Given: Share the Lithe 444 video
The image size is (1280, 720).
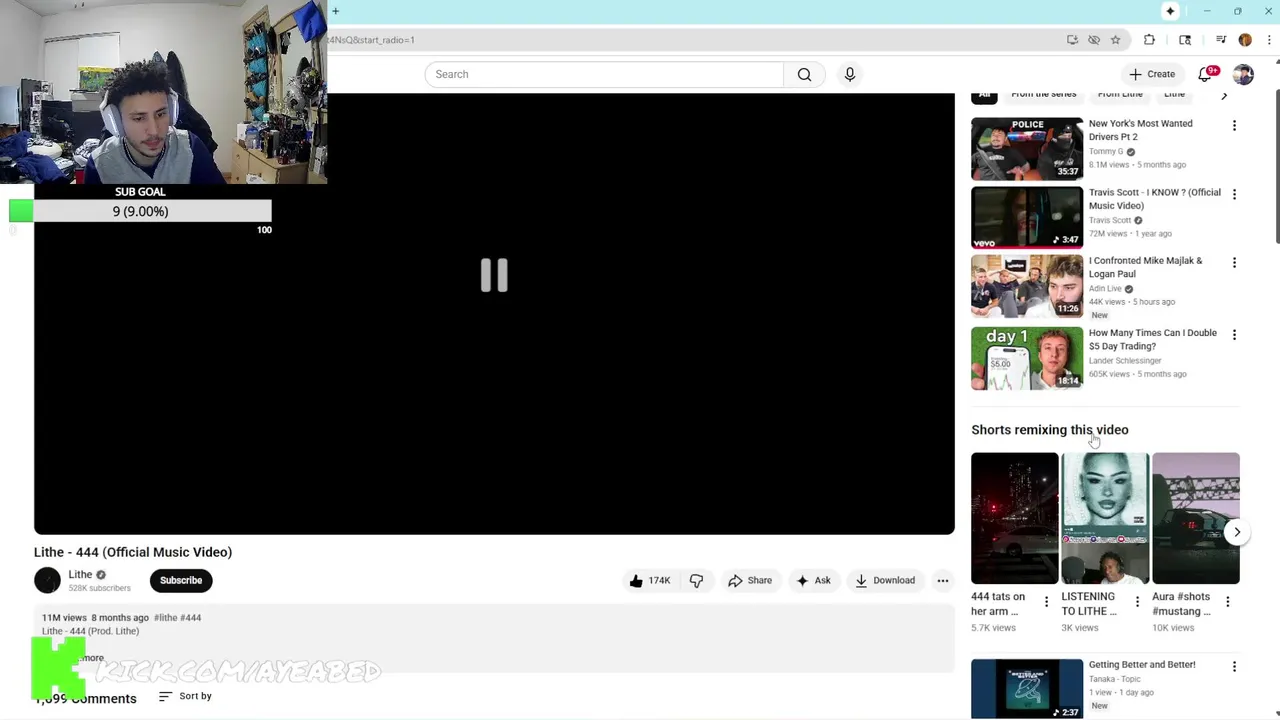Looking at the screenshot, I should pos(750,580).
